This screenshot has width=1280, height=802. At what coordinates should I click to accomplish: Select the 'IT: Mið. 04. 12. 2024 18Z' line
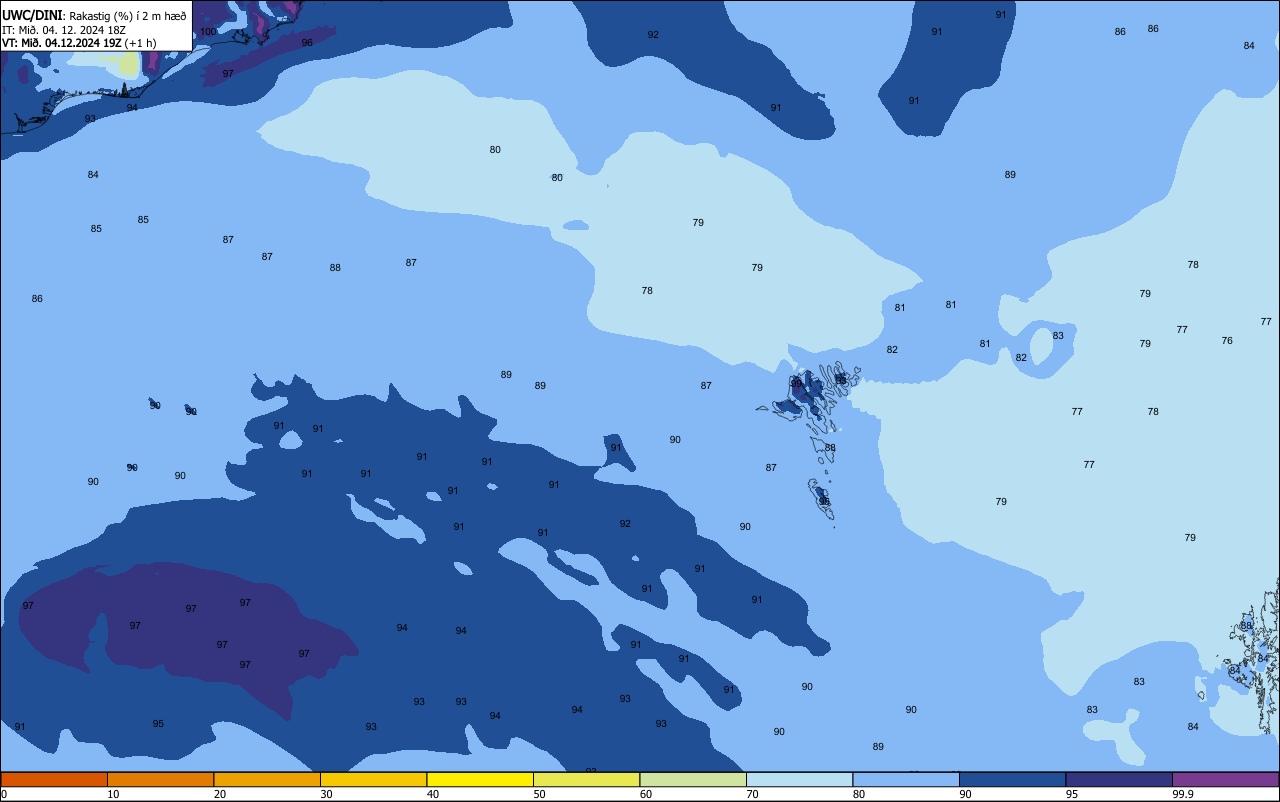coord(63,30)
